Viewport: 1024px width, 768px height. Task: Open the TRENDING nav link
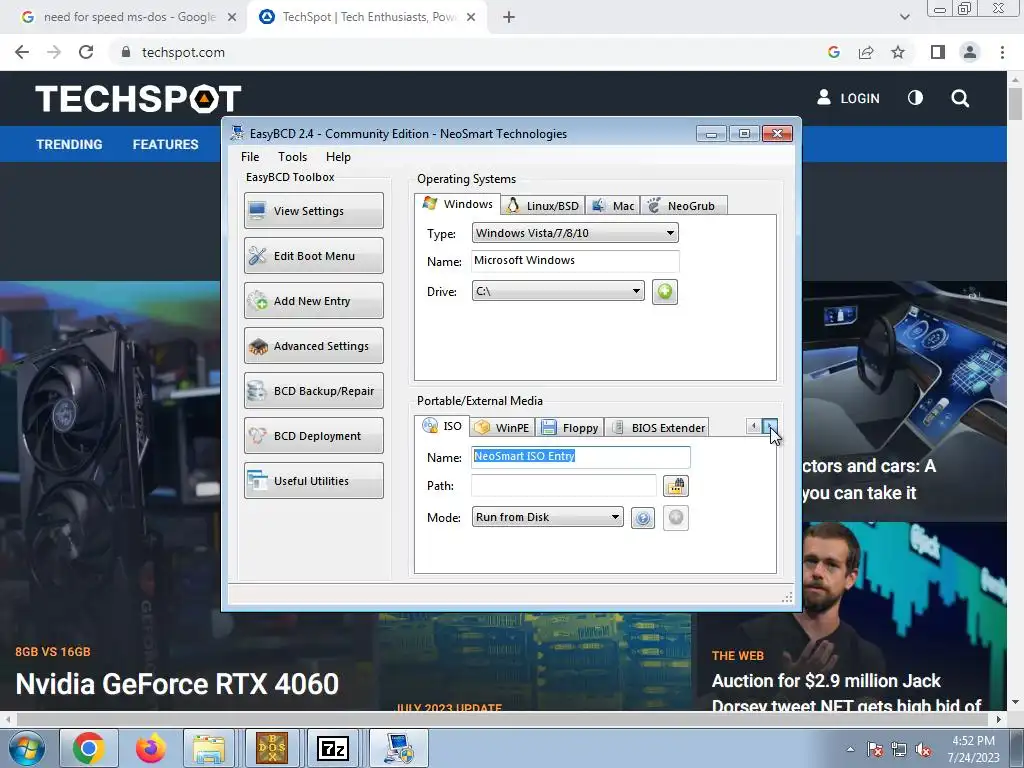coord(69,144)
